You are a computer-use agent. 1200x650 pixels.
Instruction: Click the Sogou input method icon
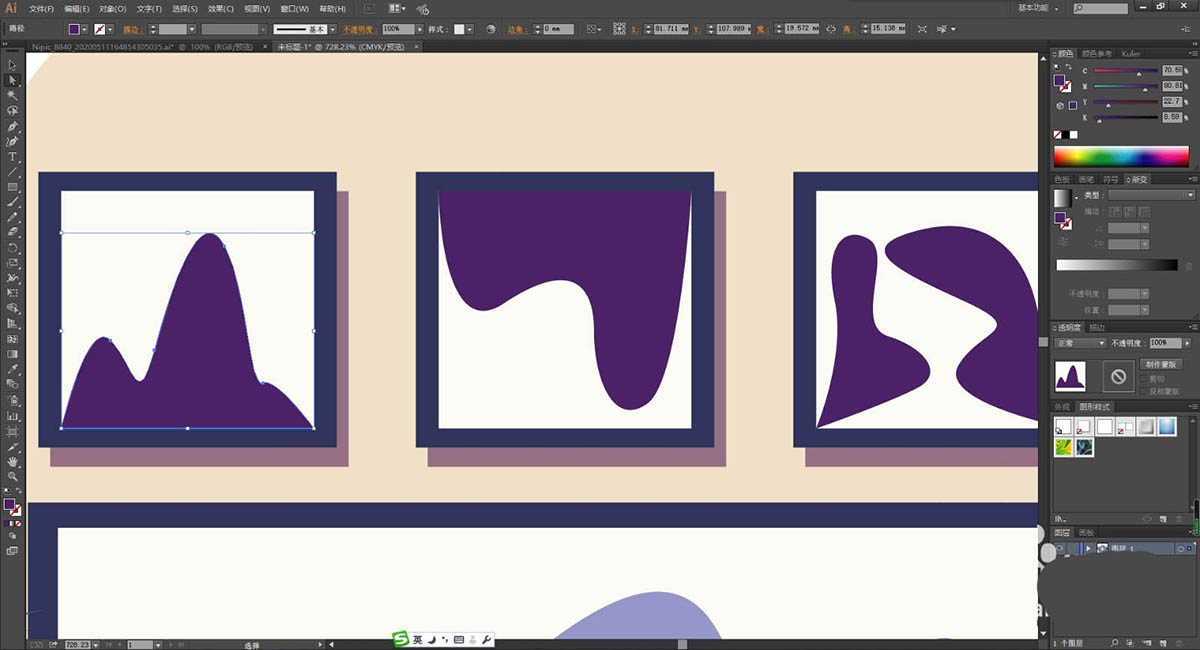[401, 639]
